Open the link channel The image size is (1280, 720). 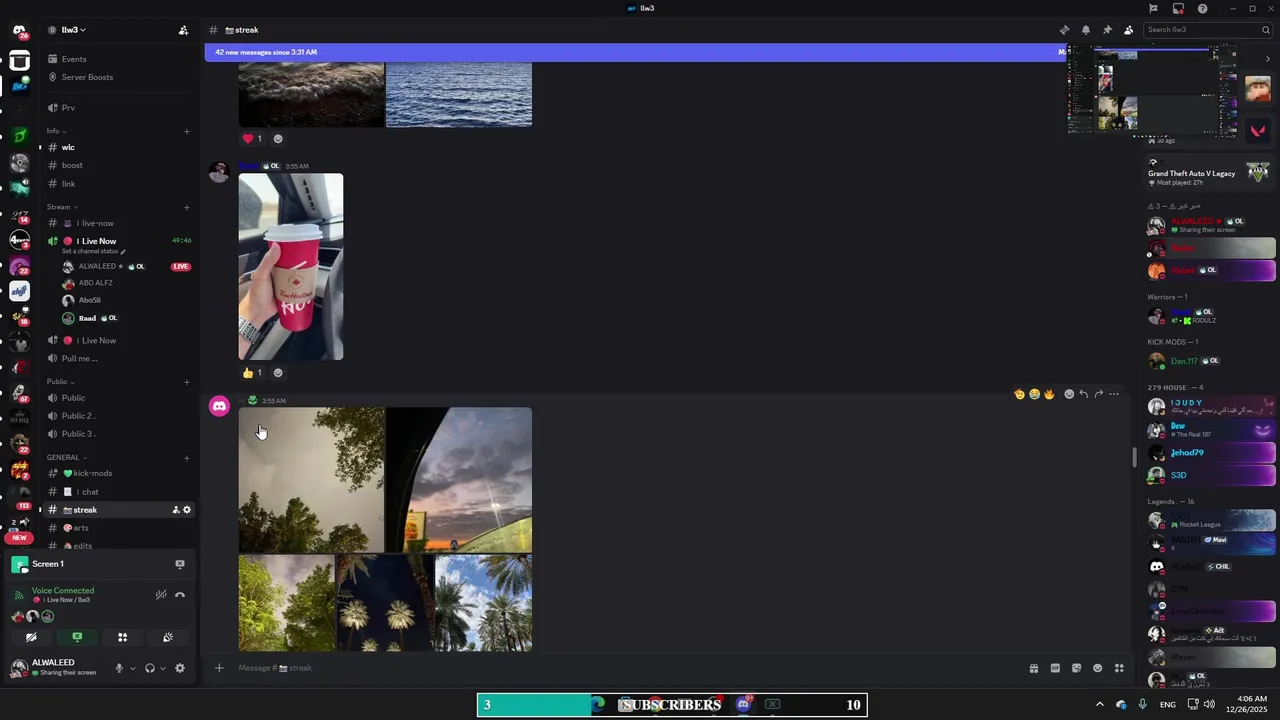click(68, 183)
